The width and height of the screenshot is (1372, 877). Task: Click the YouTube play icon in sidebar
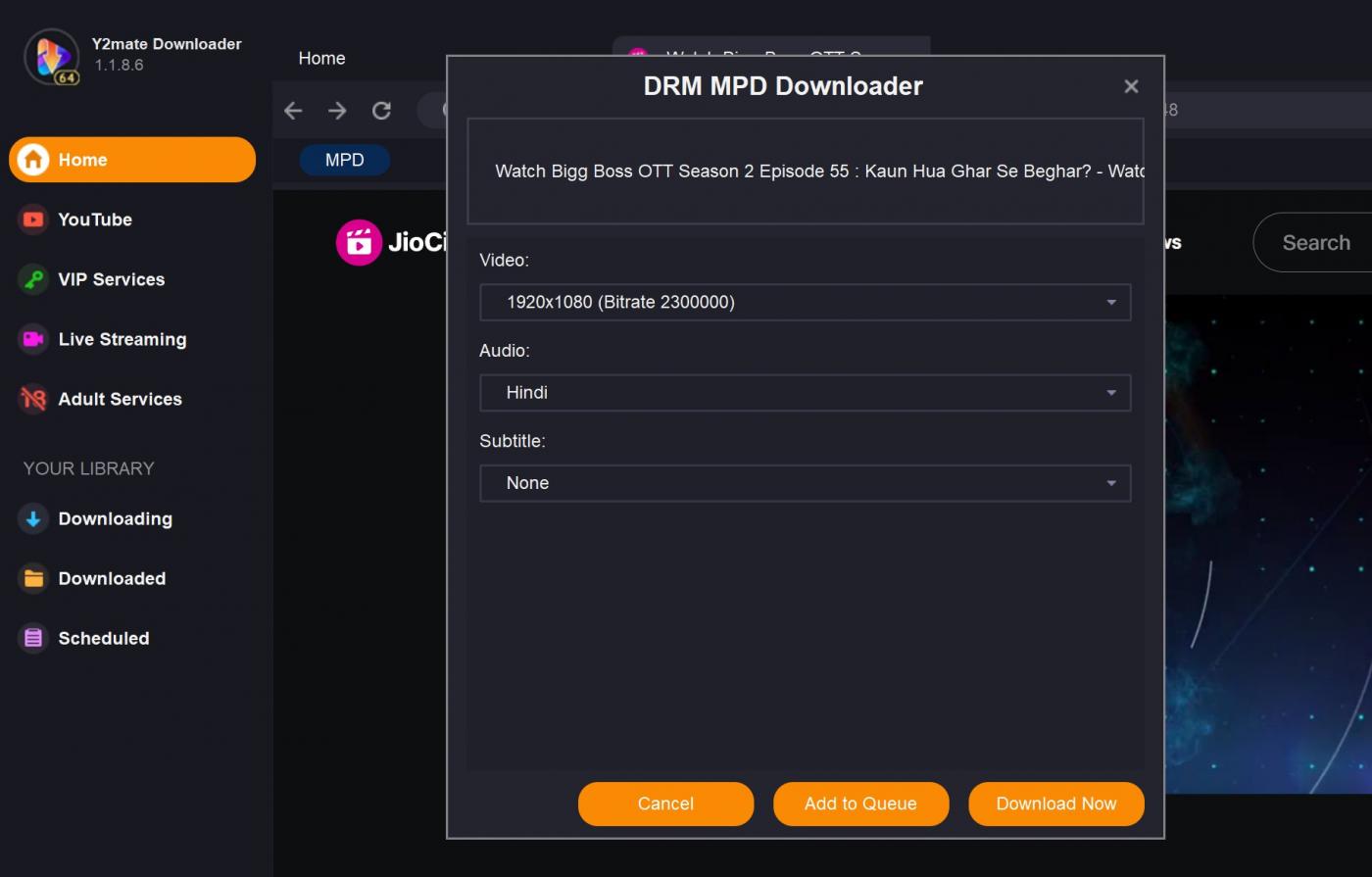click(x=33, y=219)
